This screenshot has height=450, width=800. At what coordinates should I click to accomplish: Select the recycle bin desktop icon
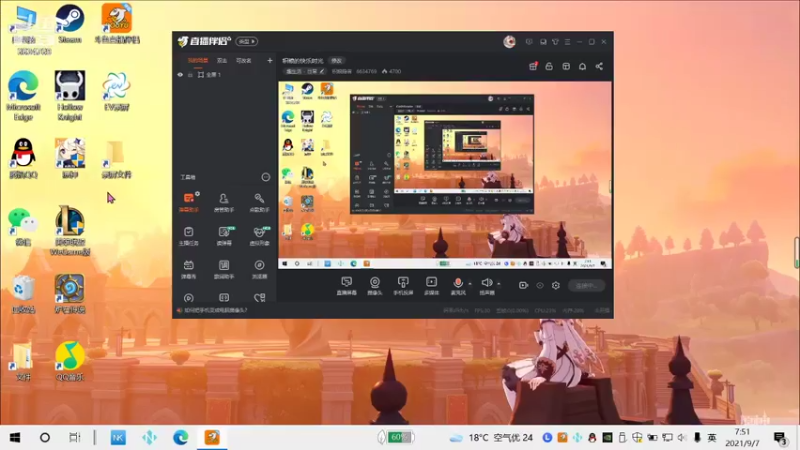pyautogui.click(x=23, y=293)
